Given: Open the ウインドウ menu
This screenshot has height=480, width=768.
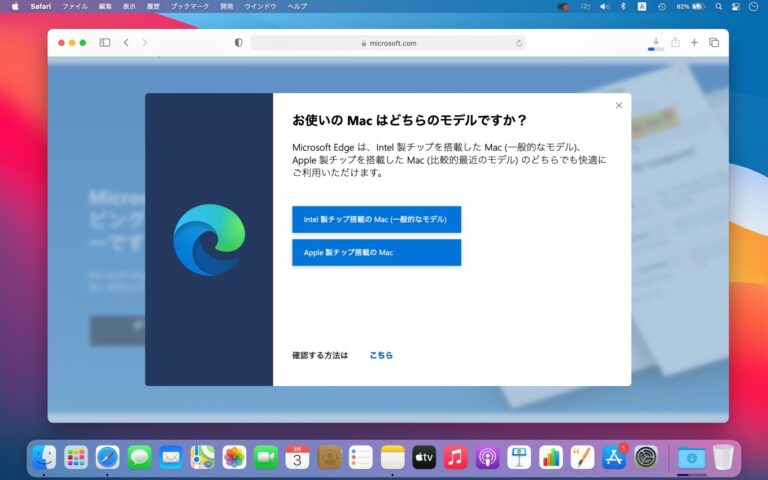Looking at the screenshot, I should pos(260,6).
